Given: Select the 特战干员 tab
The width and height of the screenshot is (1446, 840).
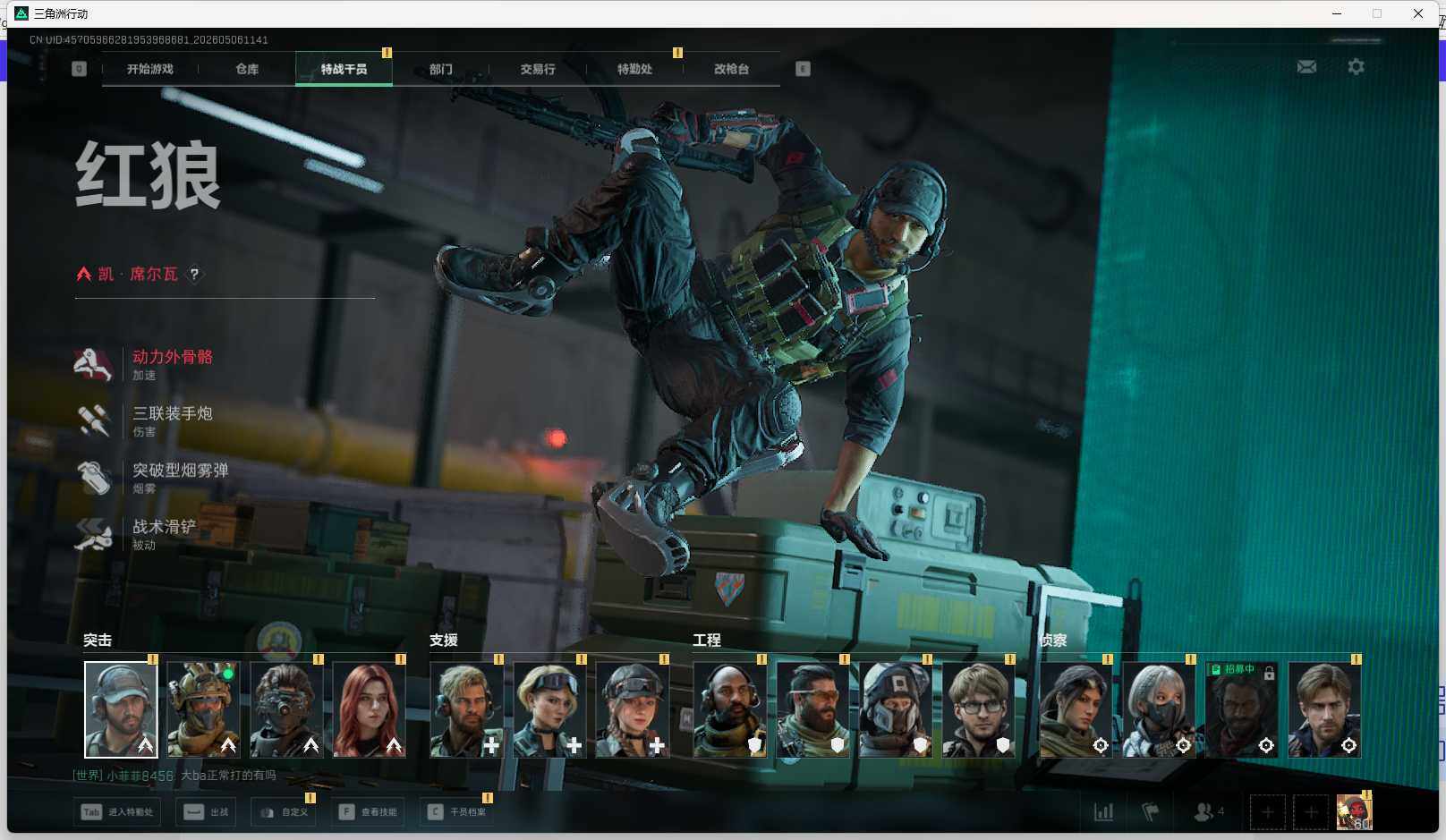Looking at the screenshot, I should 344,69.
